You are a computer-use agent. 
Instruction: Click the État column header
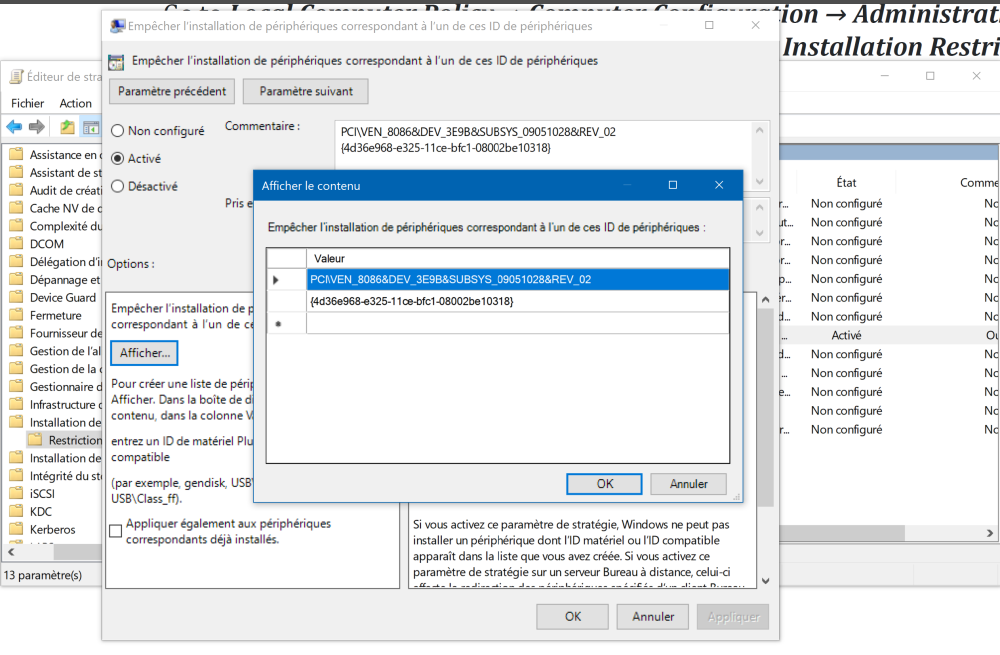(846, 182)
